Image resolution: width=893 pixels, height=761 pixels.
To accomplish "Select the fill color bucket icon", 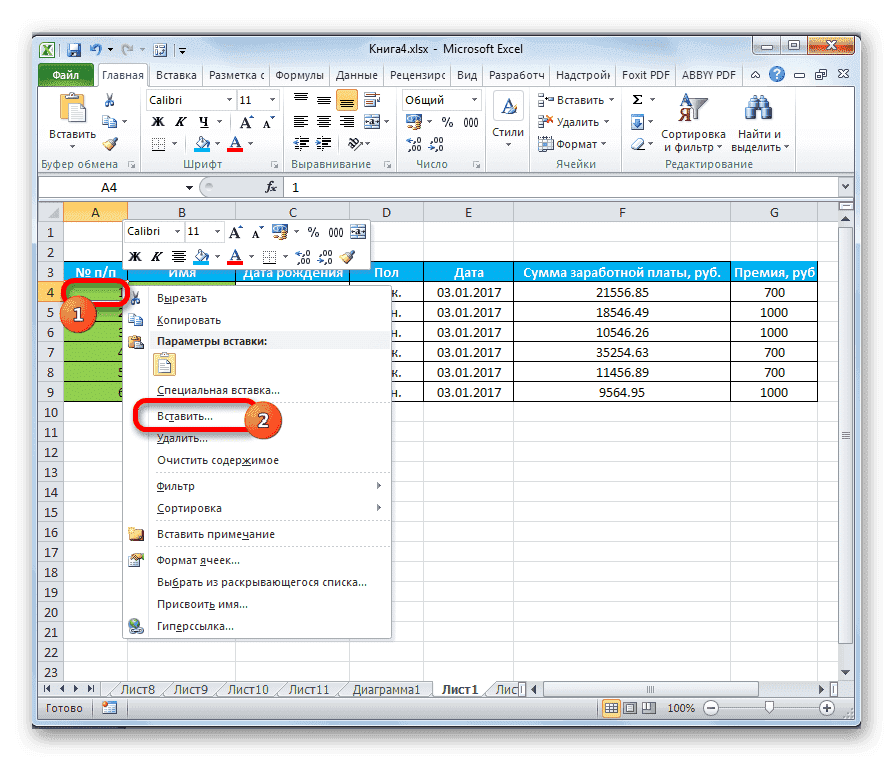I will (x=200, y=143).
